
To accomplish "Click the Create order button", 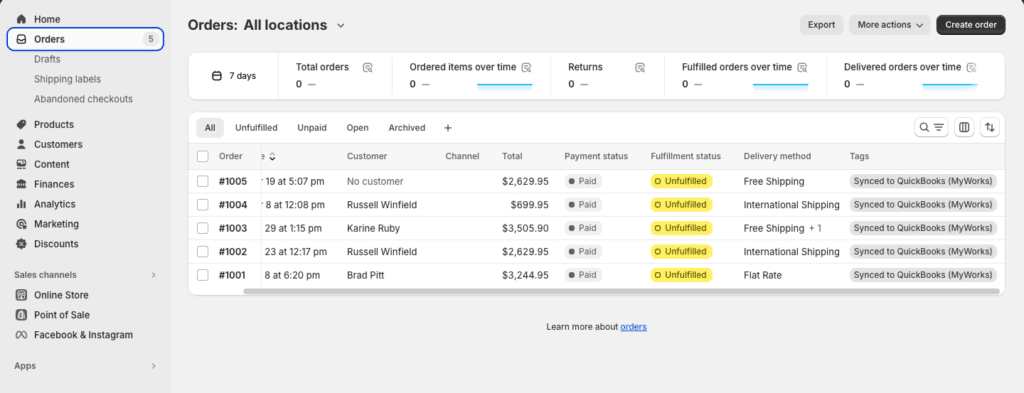I will [970, 25].
